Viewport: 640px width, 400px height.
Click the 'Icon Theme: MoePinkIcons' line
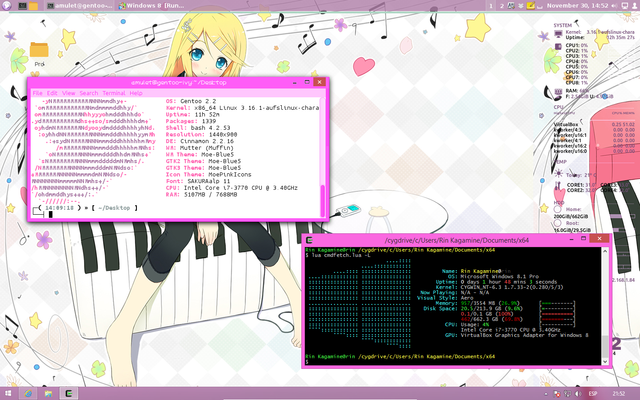point(209,174)
